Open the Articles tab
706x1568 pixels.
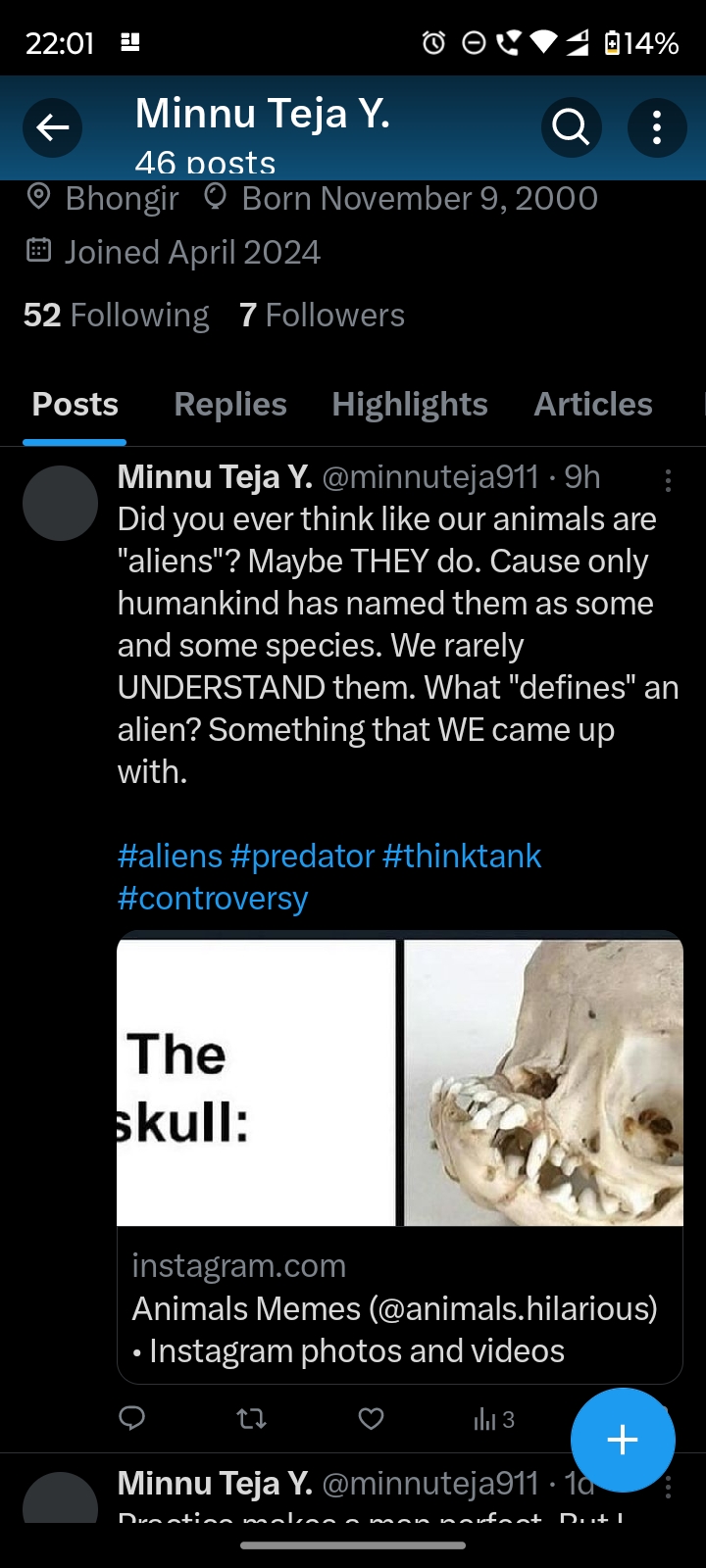(x=593, y=404)
